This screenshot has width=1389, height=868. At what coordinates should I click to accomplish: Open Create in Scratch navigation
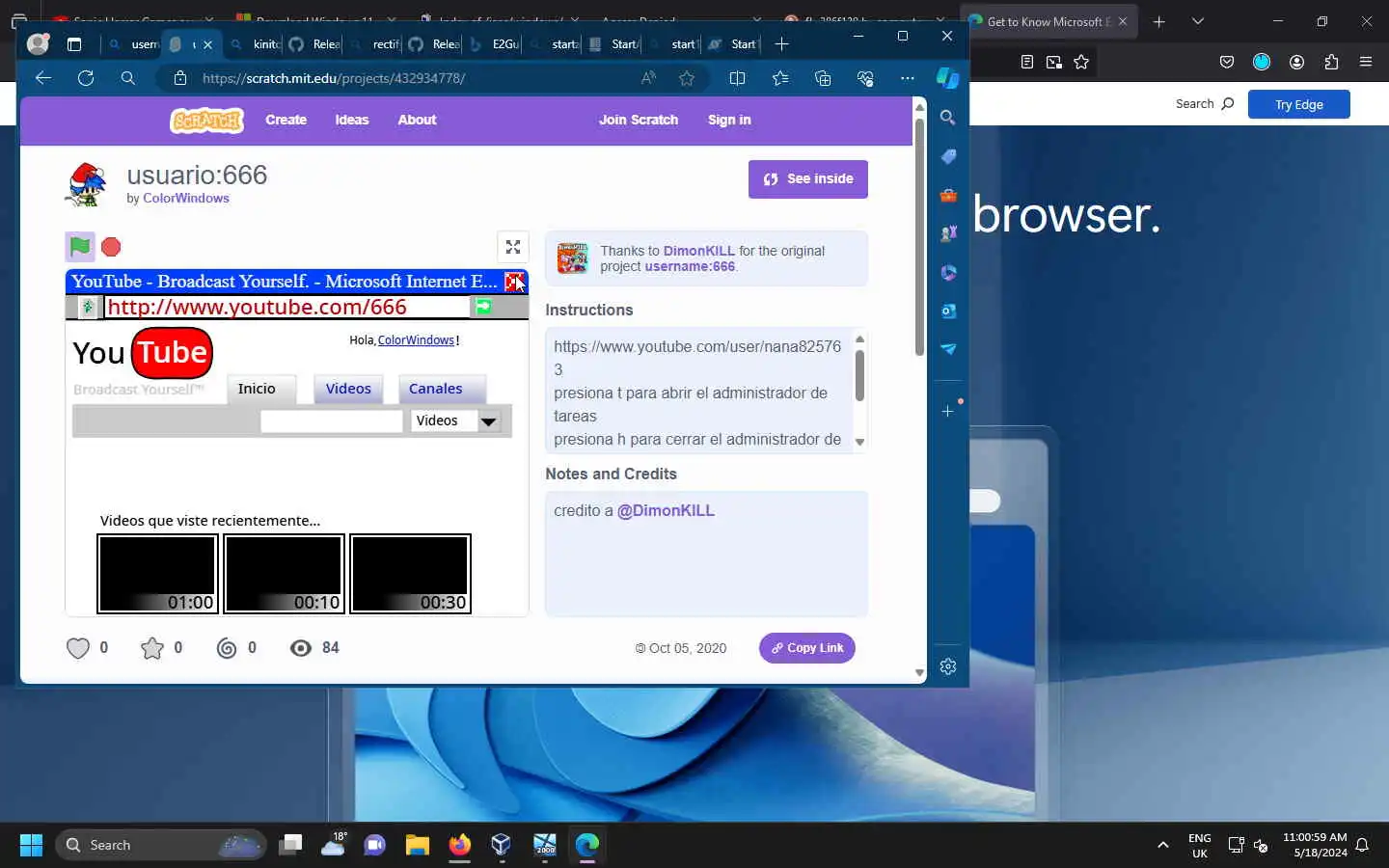point(286,120)
